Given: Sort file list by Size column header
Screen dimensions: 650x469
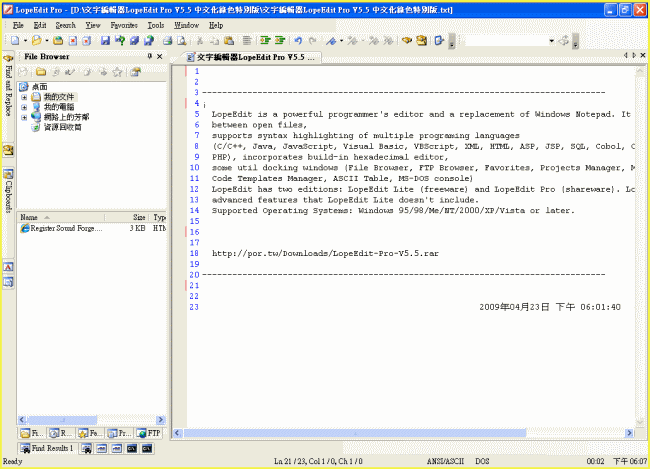Looking at the screenshot, I should (139, 216).
